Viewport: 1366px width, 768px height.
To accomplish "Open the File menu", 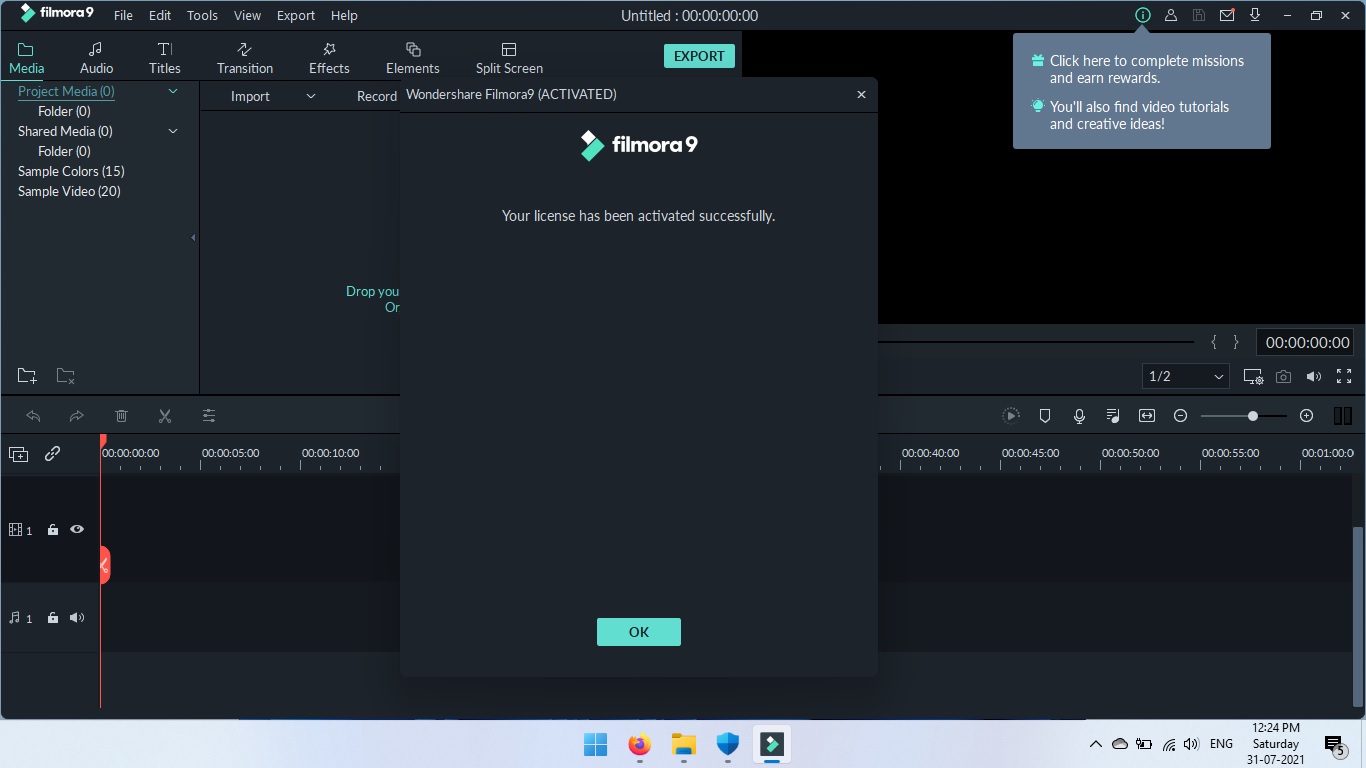I will click(x=123, y=16).
